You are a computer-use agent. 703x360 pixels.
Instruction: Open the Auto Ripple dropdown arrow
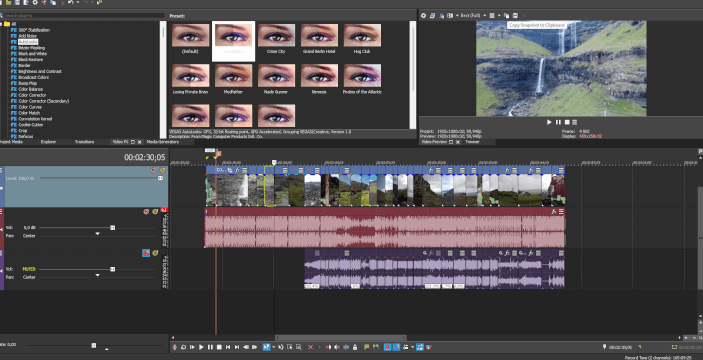(x=412, y=347)
